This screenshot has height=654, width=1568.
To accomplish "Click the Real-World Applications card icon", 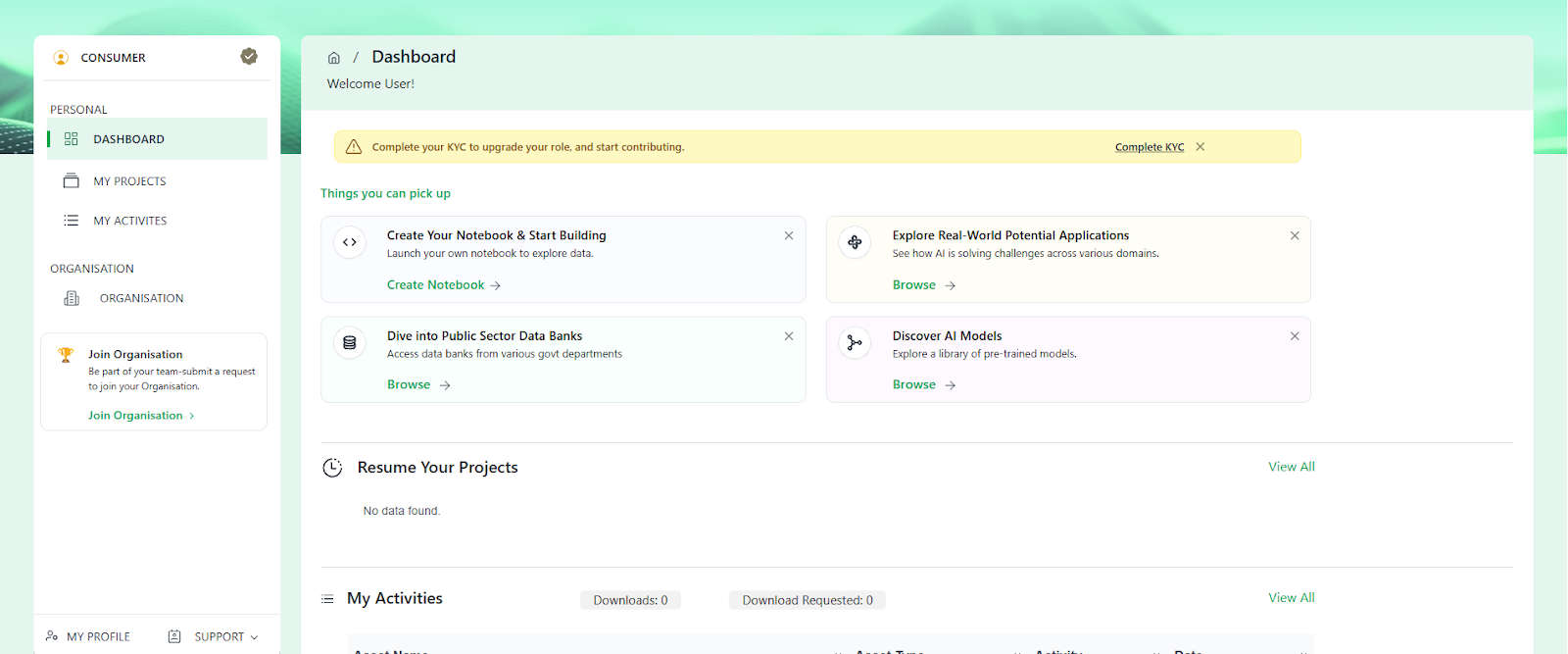I will coord(855,242).
